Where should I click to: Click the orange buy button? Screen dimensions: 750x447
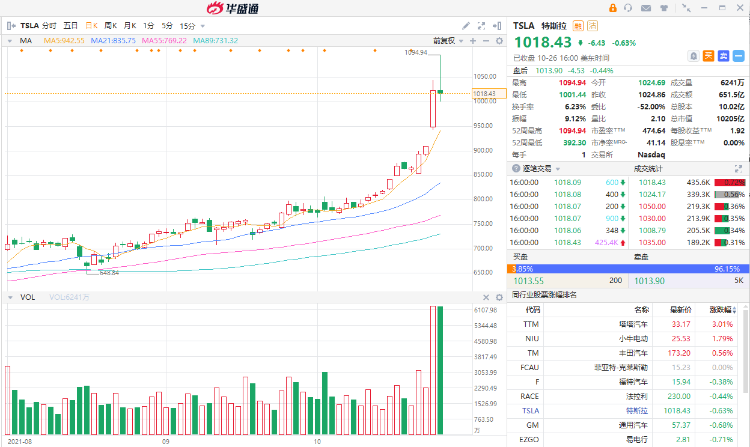coord(708,56)
